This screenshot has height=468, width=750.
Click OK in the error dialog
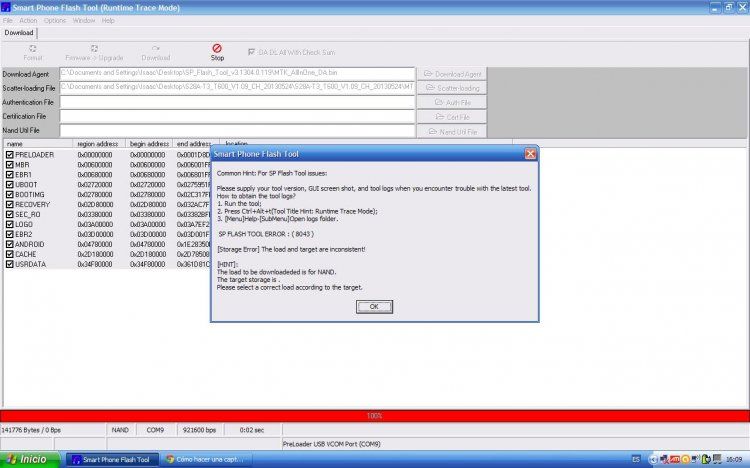coord(374,306)
